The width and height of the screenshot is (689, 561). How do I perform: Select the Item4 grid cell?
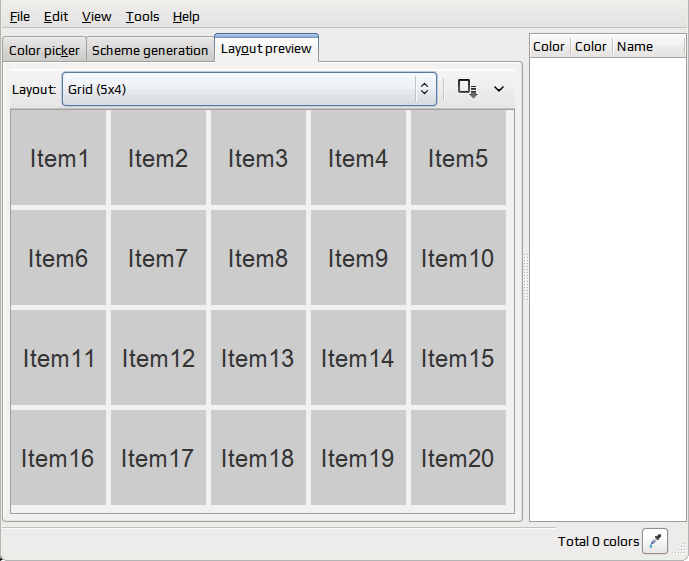pos(359,158)
